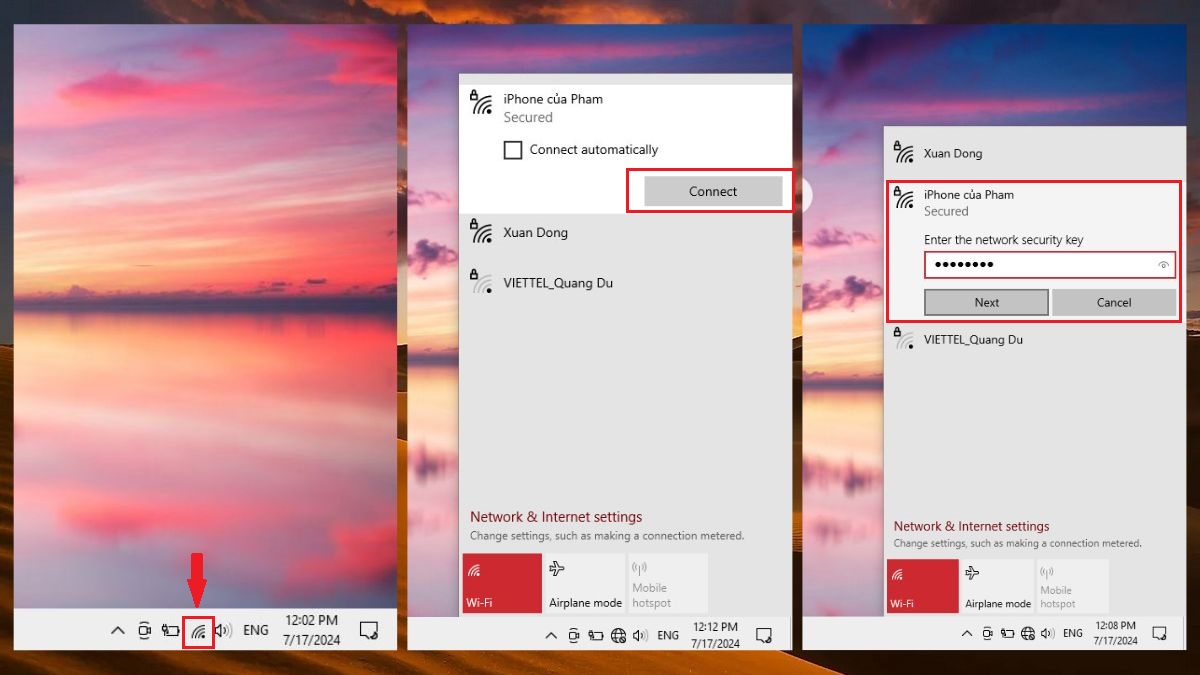Open the Wi-Fi tray icon beside 12:02 PM
This screenshot has height=675, width=1200.
pos(198,631)
